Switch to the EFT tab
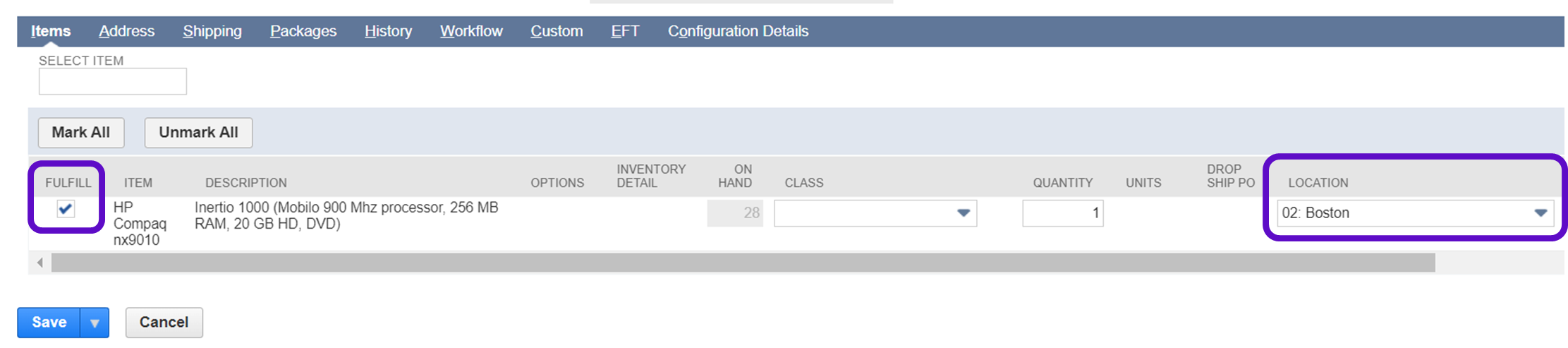1568x348 pixels. [625, 31]
